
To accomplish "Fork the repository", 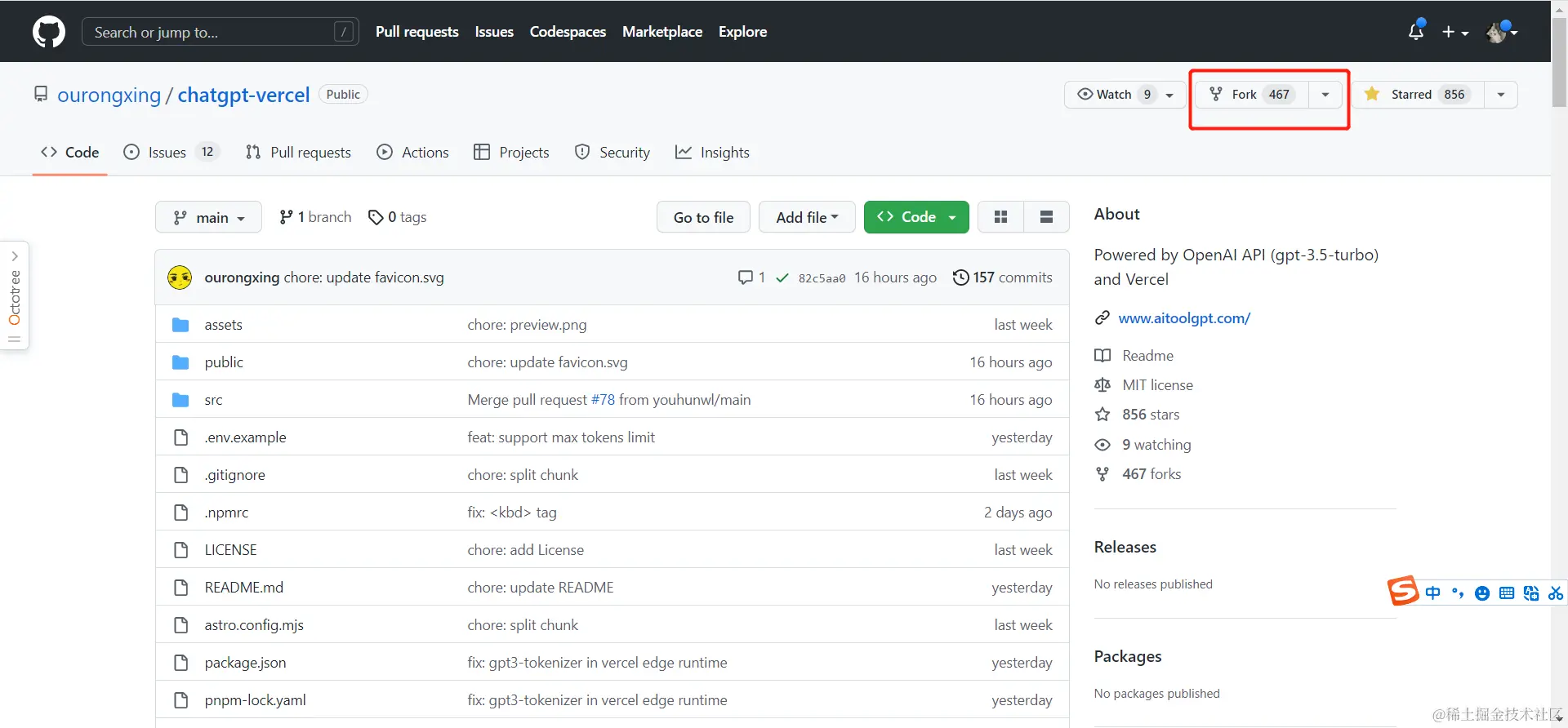I will (1252, 95).
